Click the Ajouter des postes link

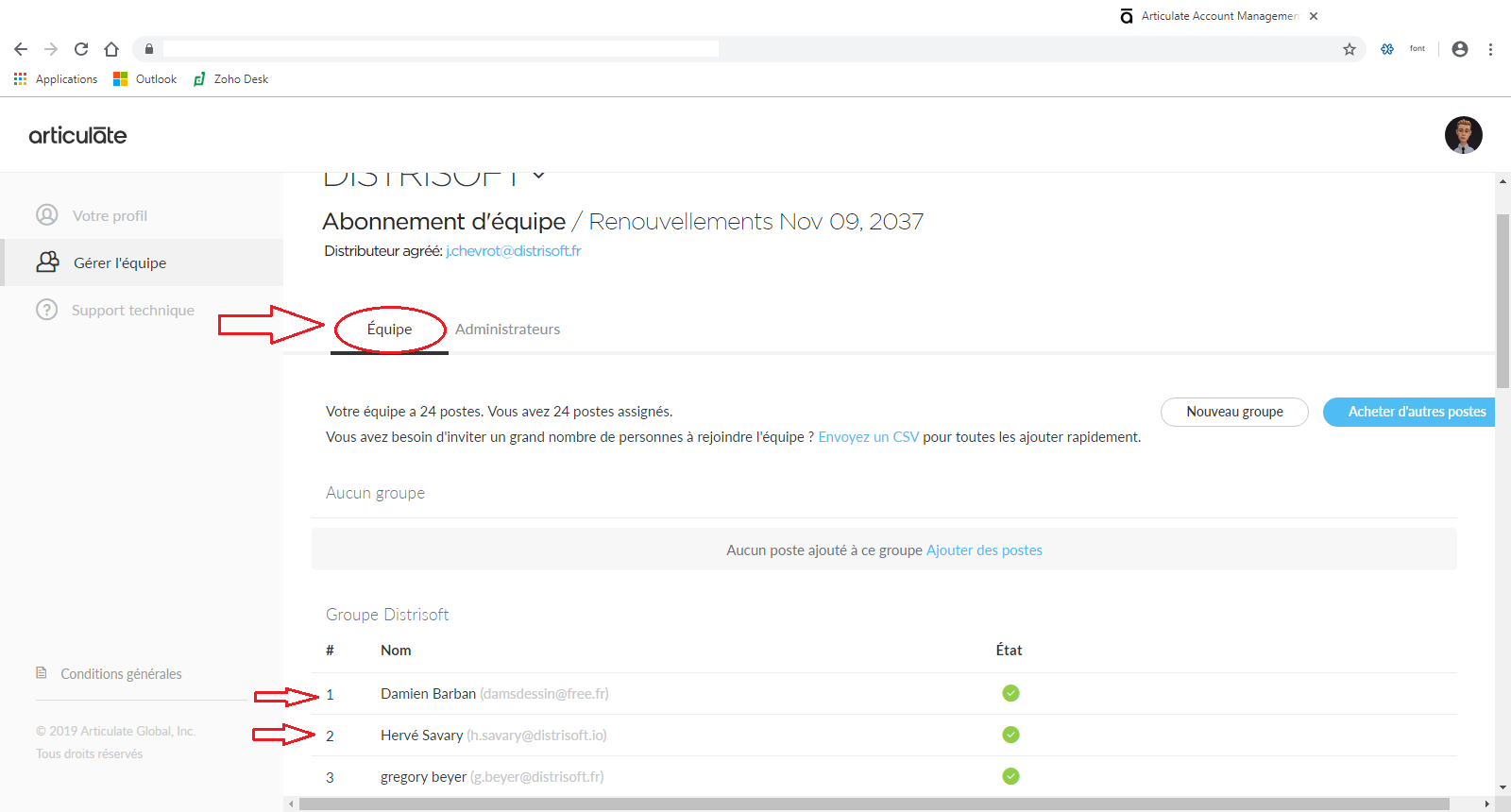point(984,550)
